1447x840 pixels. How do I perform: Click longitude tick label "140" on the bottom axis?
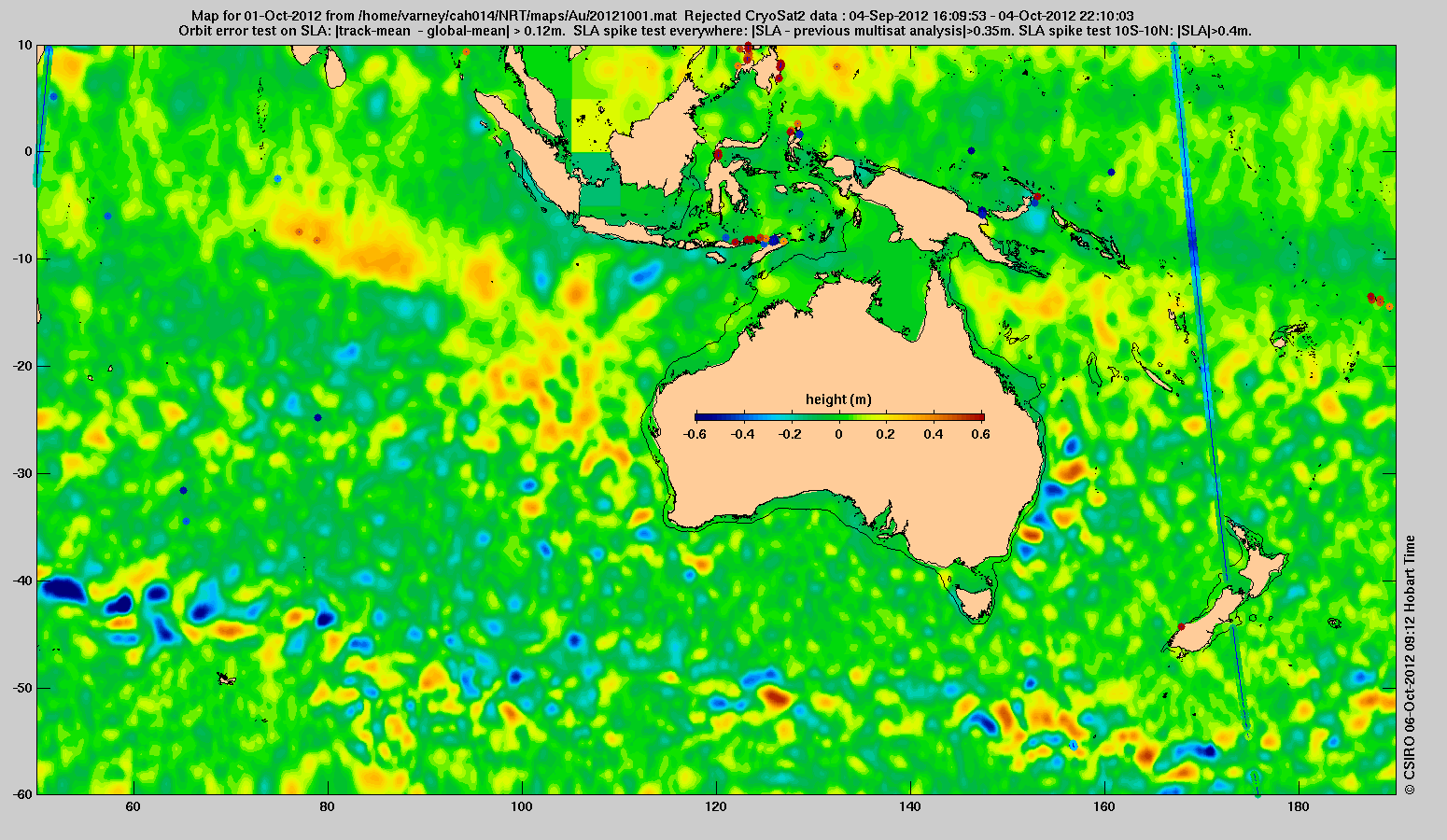(911, 805)
